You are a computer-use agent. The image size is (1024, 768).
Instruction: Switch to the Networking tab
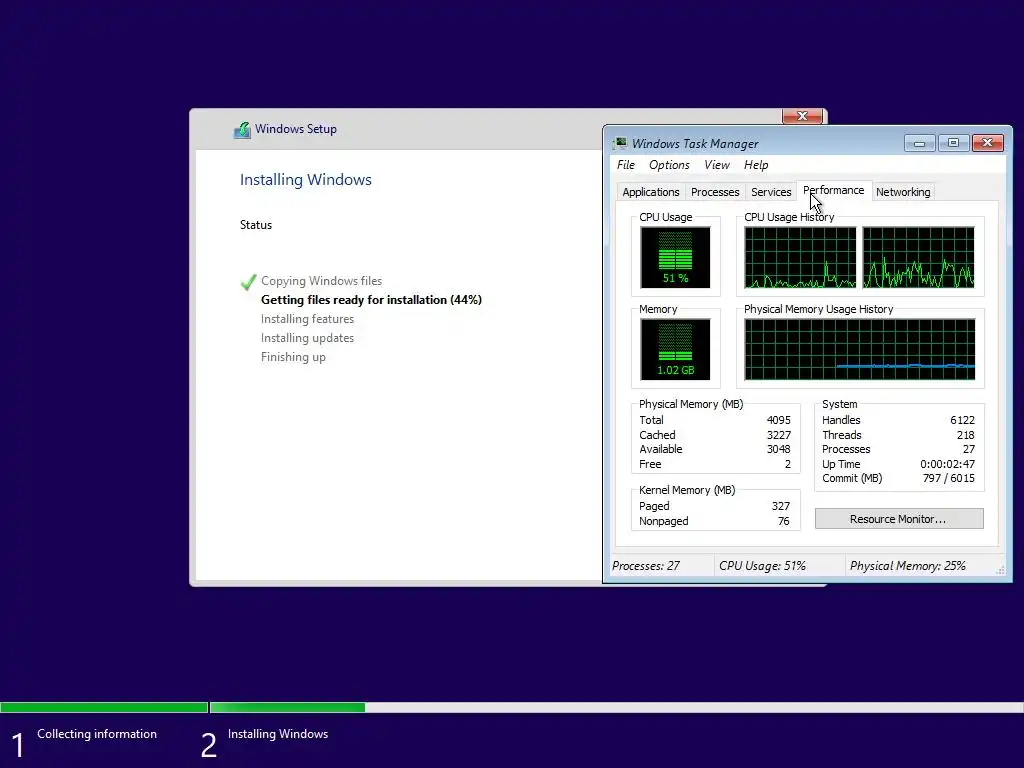point(903,192)
